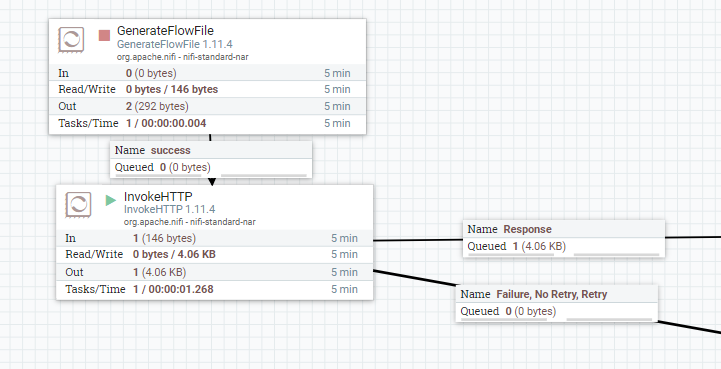The image size is (721, 369).
Task: Click the 5 min label on GenerateFlowFile In row
Action: 337,73
